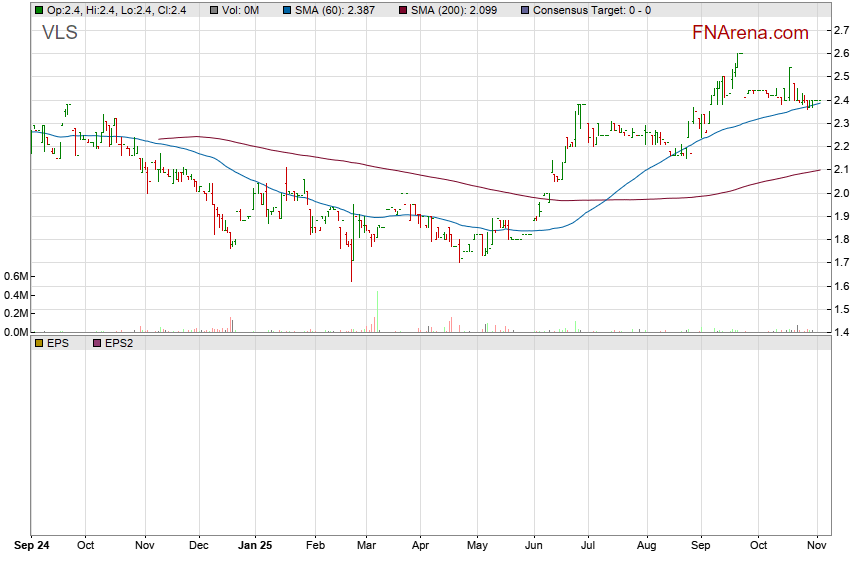The width and height of the screenshot is (859, 566).
Task: Select the EPS2 label in lower panel
Action: click(118, 343)
